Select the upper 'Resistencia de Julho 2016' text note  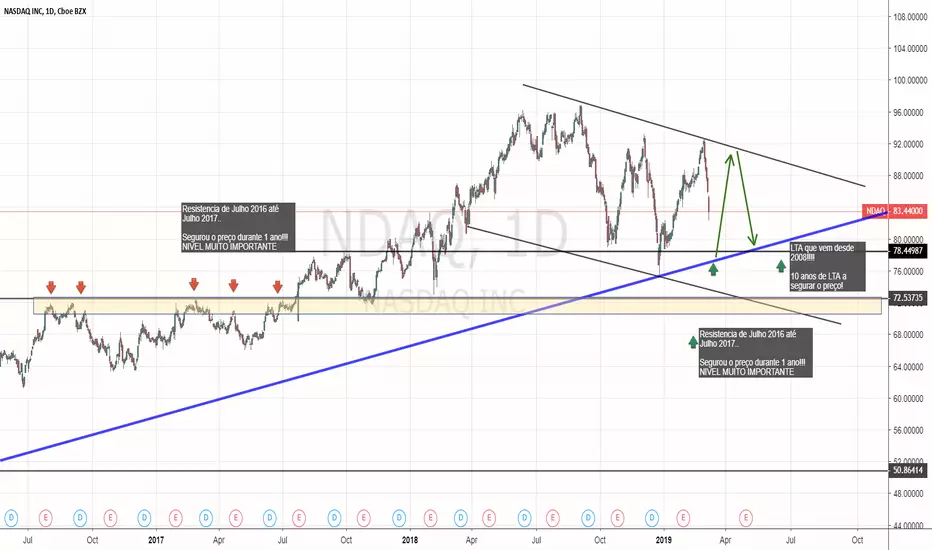pos(238,228)
